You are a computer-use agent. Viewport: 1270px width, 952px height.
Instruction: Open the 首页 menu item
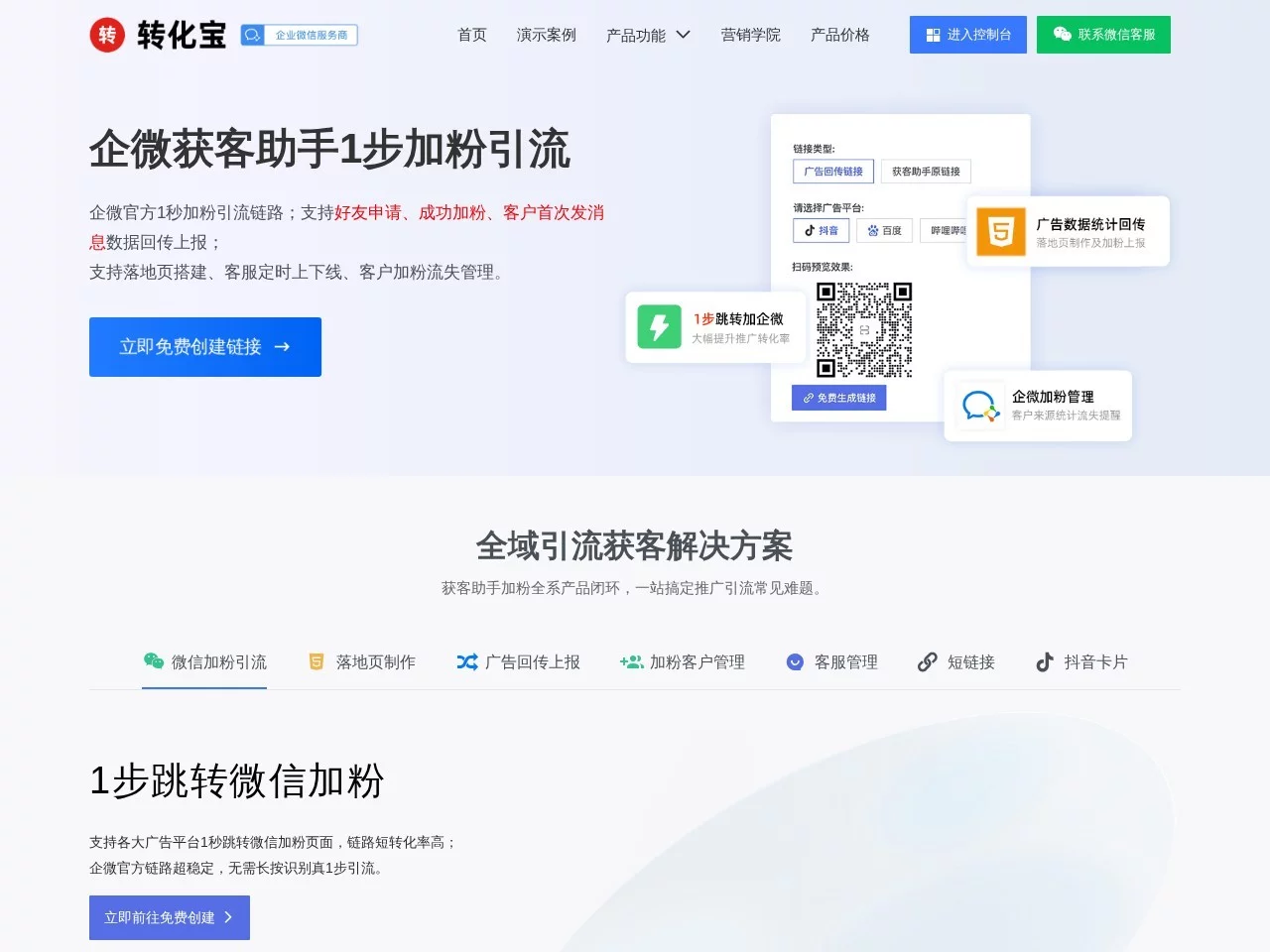(x=472, y=35)
